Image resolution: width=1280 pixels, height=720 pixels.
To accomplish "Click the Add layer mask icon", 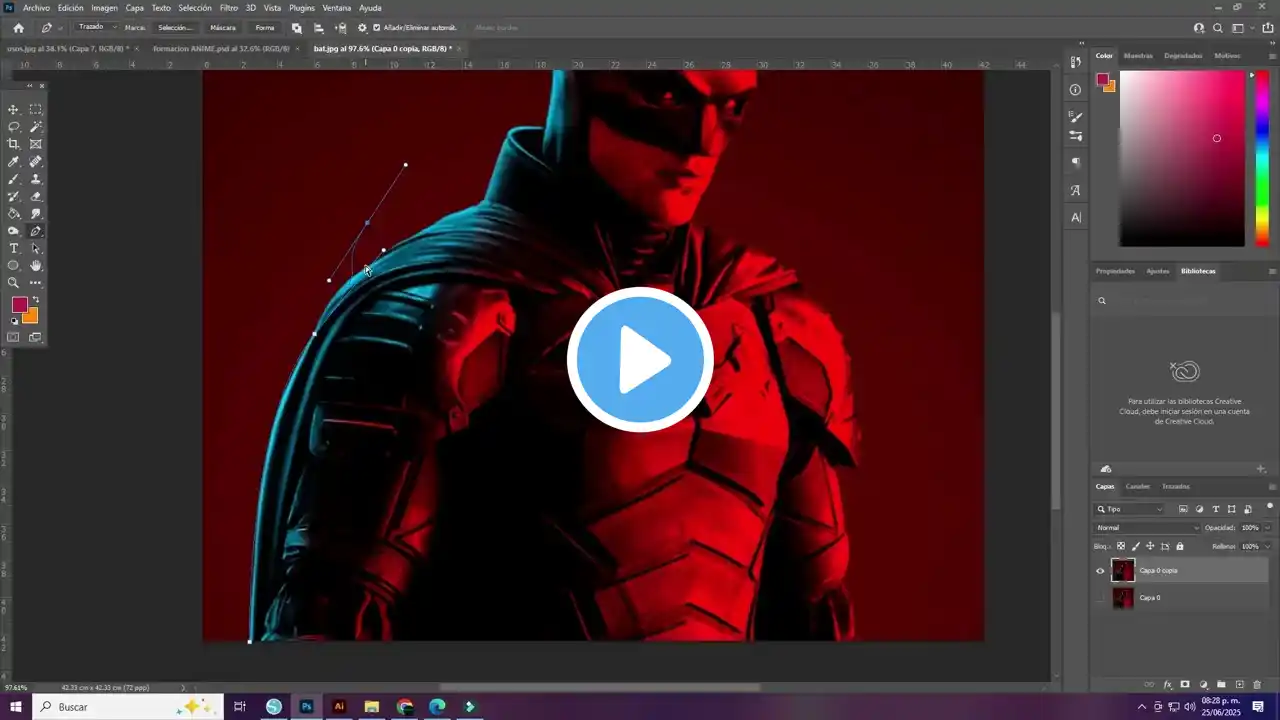I will [x=1185, y=685].
